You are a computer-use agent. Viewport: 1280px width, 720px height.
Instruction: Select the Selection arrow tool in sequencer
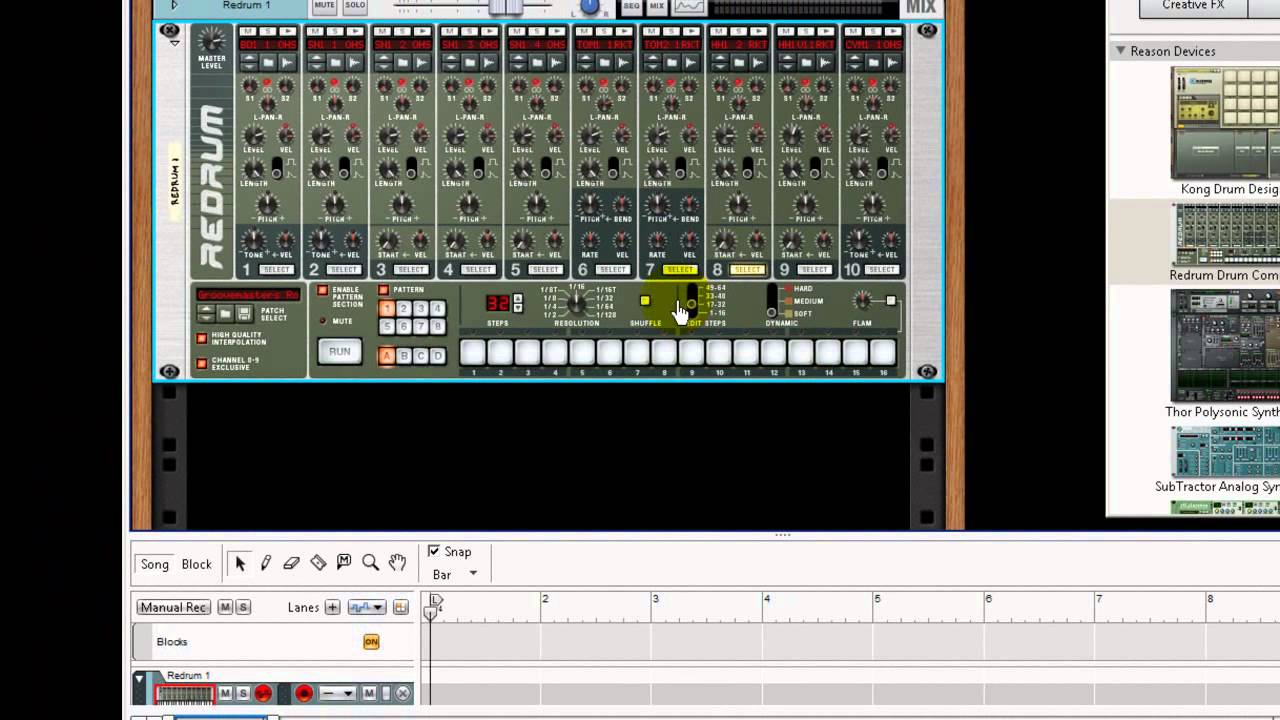pyautogui.click(x=240, y=564)
